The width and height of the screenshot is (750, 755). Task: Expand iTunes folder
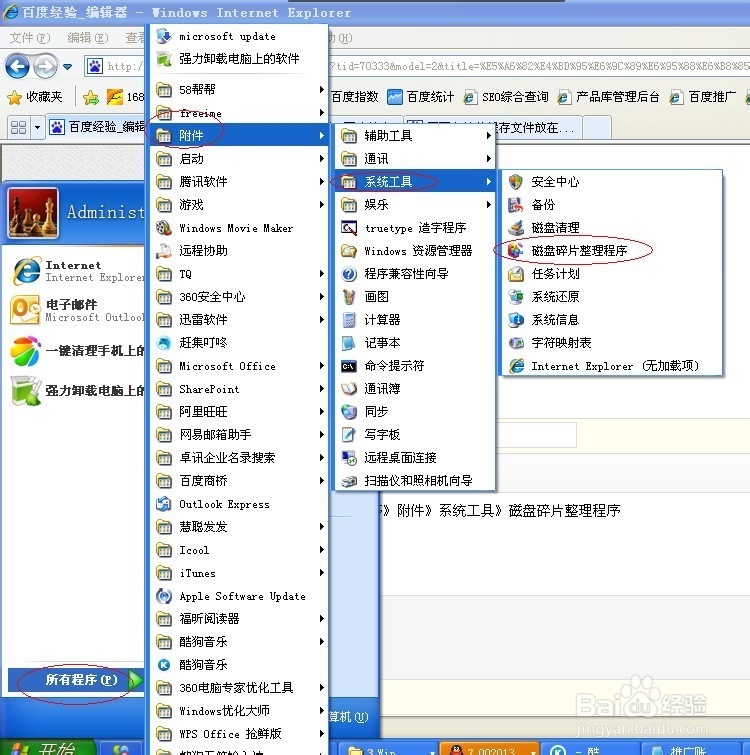pyautogui.click(x=239, y=573)
